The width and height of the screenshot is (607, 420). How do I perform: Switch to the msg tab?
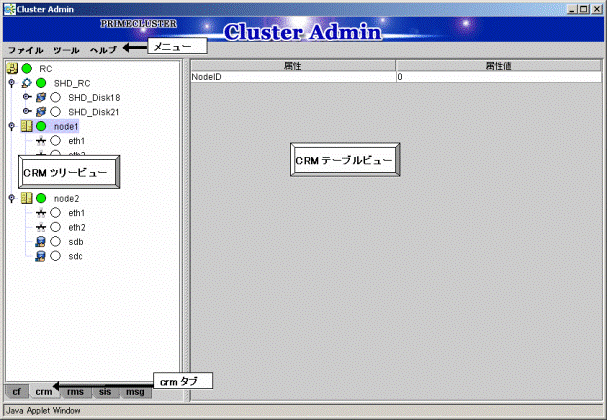point(135,392)
